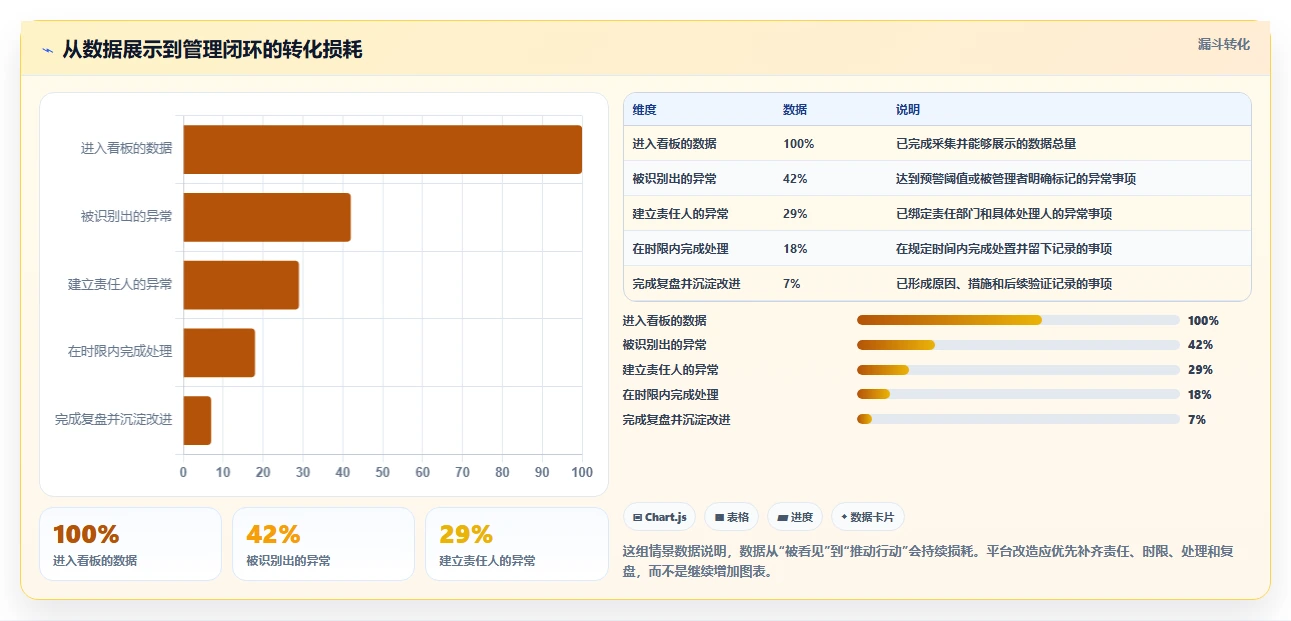Click the 漏斗转化 label in the header
This screenshot has width=1291, height=621.
(x=1224, y=44)
